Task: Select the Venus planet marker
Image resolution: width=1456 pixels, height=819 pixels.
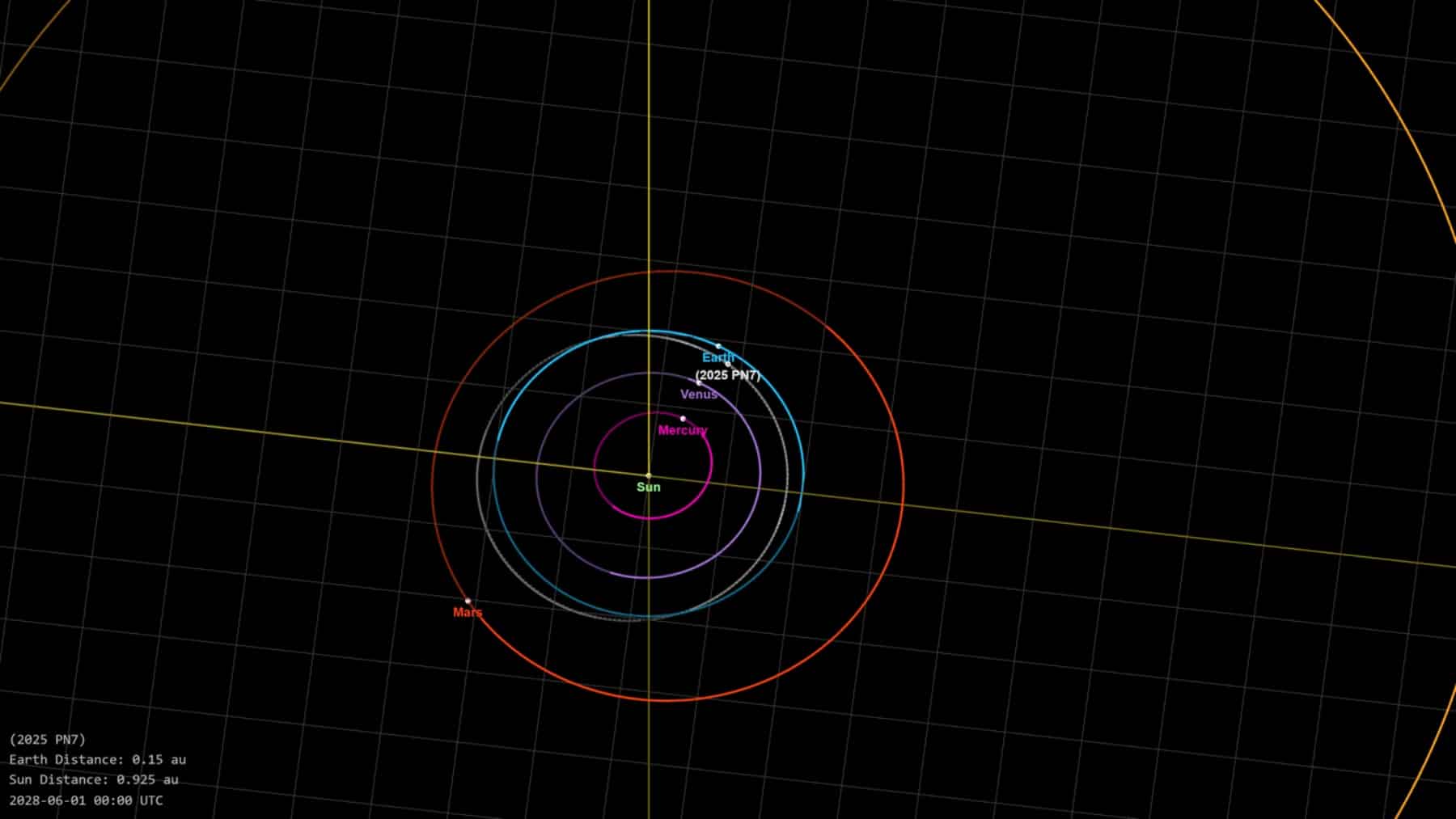Action: point(699,382)
